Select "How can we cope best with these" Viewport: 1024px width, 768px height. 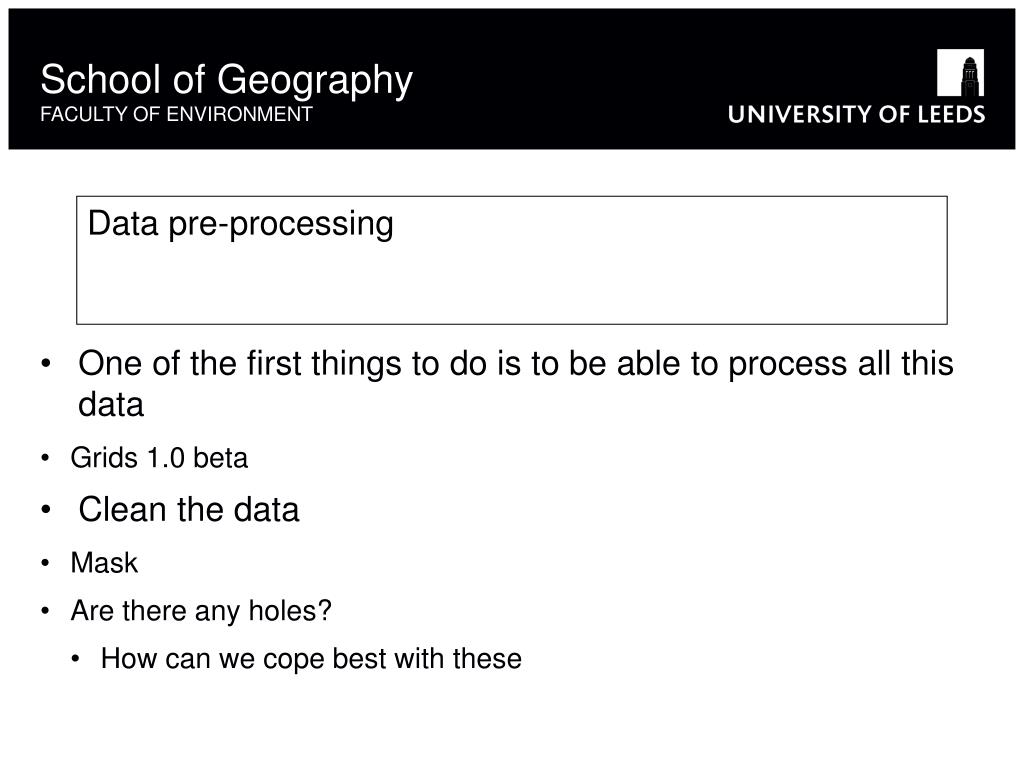coord(311,660)
